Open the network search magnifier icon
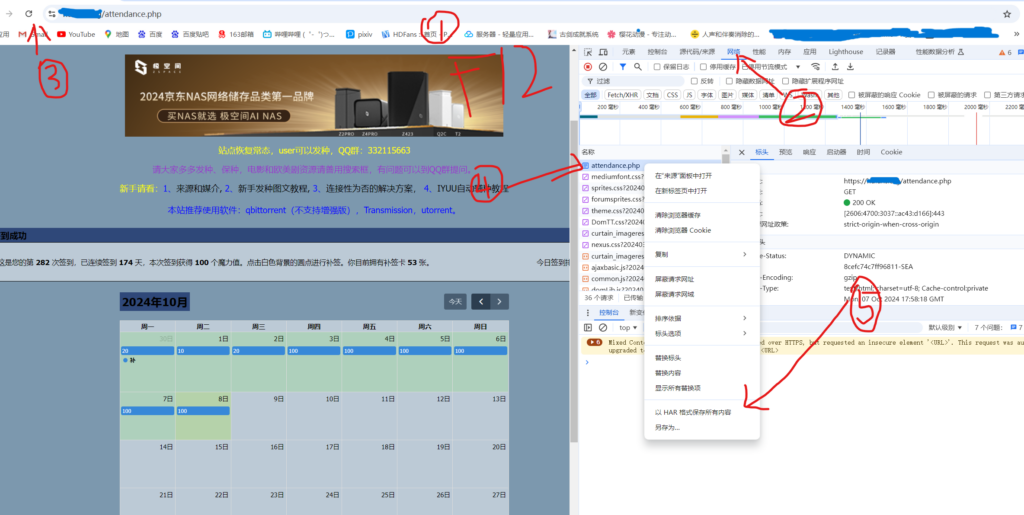Viewport: 1024px width, 515px height. (x=637, y=67)
